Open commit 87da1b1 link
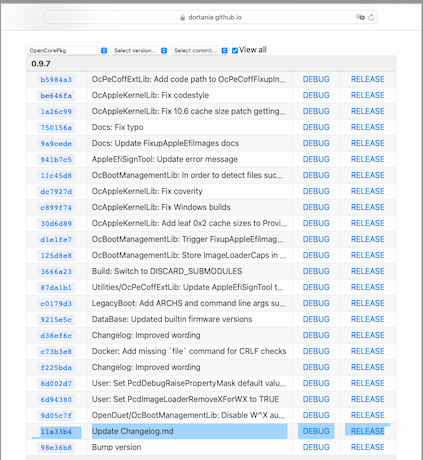Image resolution: width=423 pixels, height=460 pixels. coord(56,288)
